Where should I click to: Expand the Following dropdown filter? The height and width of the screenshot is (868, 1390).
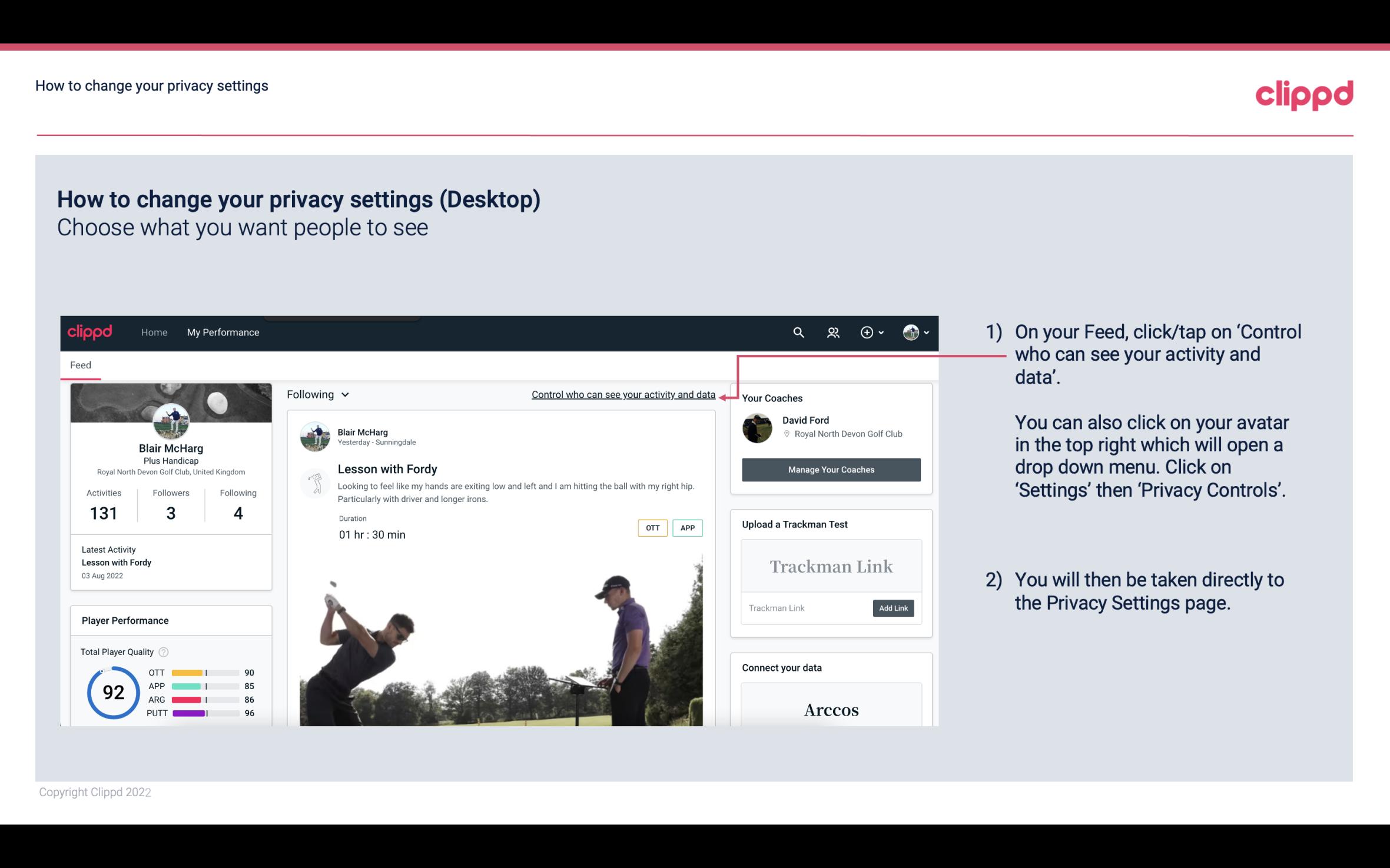(x=316, y=394)
